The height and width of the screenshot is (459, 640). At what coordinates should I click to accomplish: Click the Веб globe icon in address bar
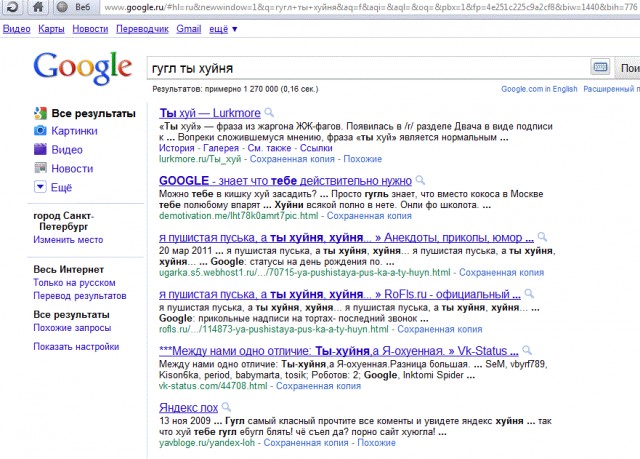click(62, 7)
